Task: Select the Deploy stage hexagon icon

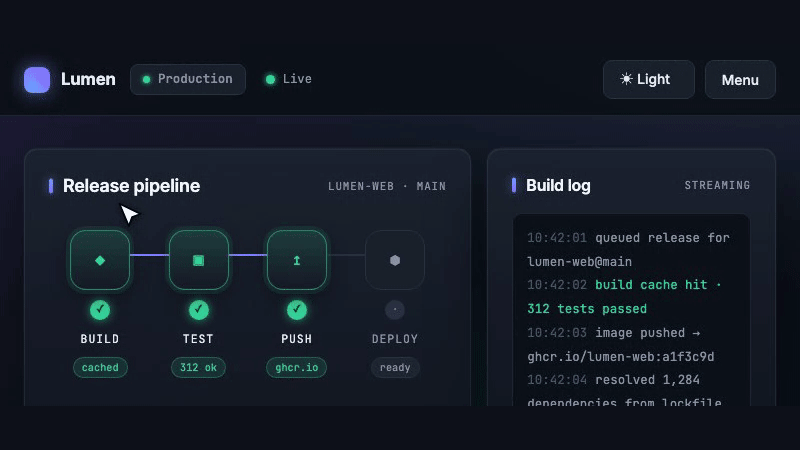Action: pyautogui.click(x=395, y=260)
